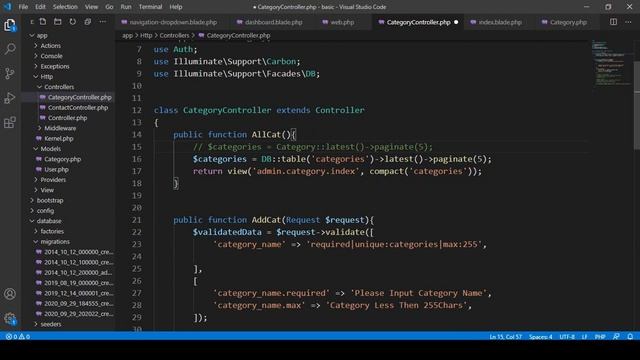640x360 pixels.
Task: Open the Source Control view
Action: coord(10,73)
